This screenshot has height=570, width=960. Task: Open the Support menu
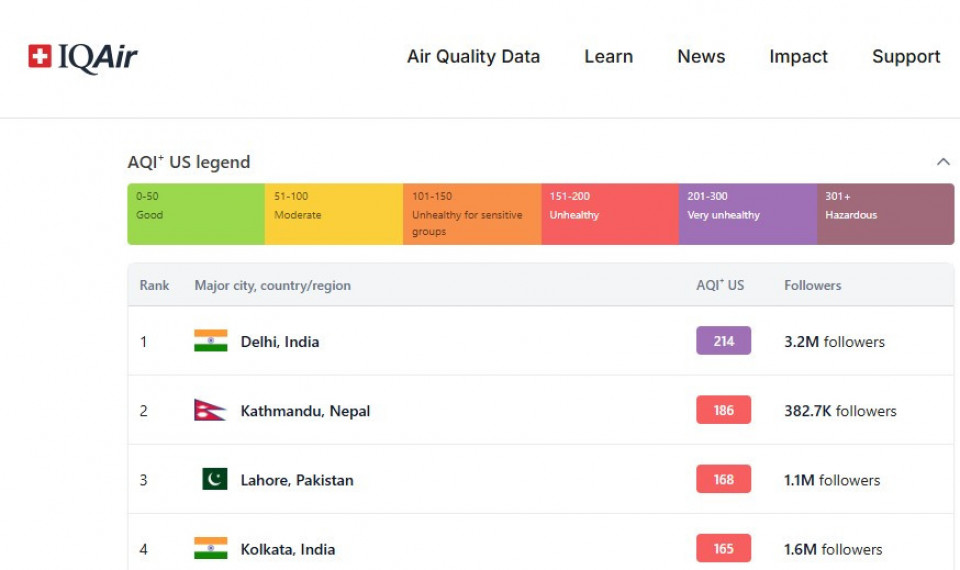click(906, 57)
